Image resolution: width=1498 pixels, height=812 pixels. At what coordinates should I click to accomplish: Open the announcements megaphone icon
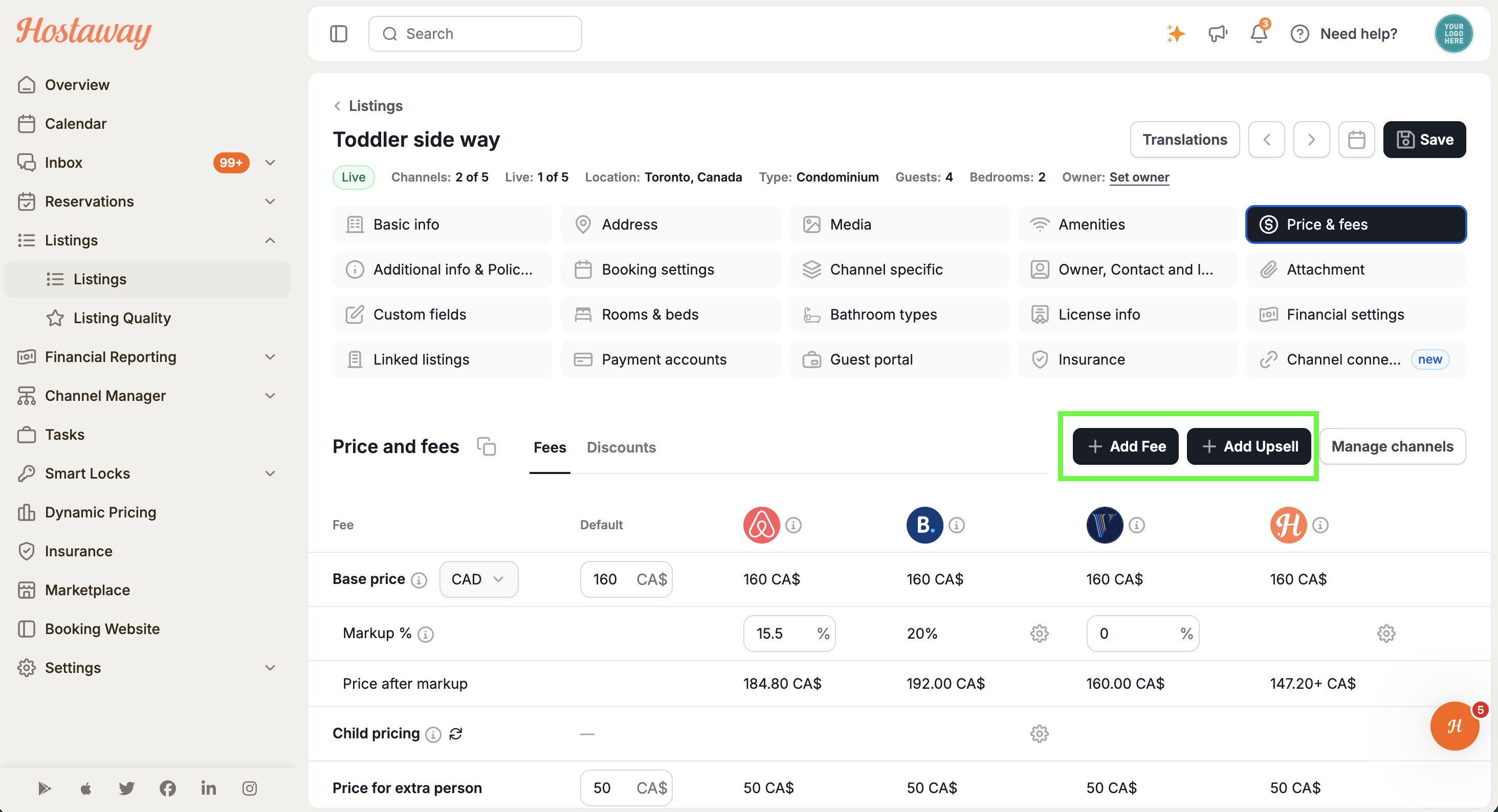(x=1218, y=34)
